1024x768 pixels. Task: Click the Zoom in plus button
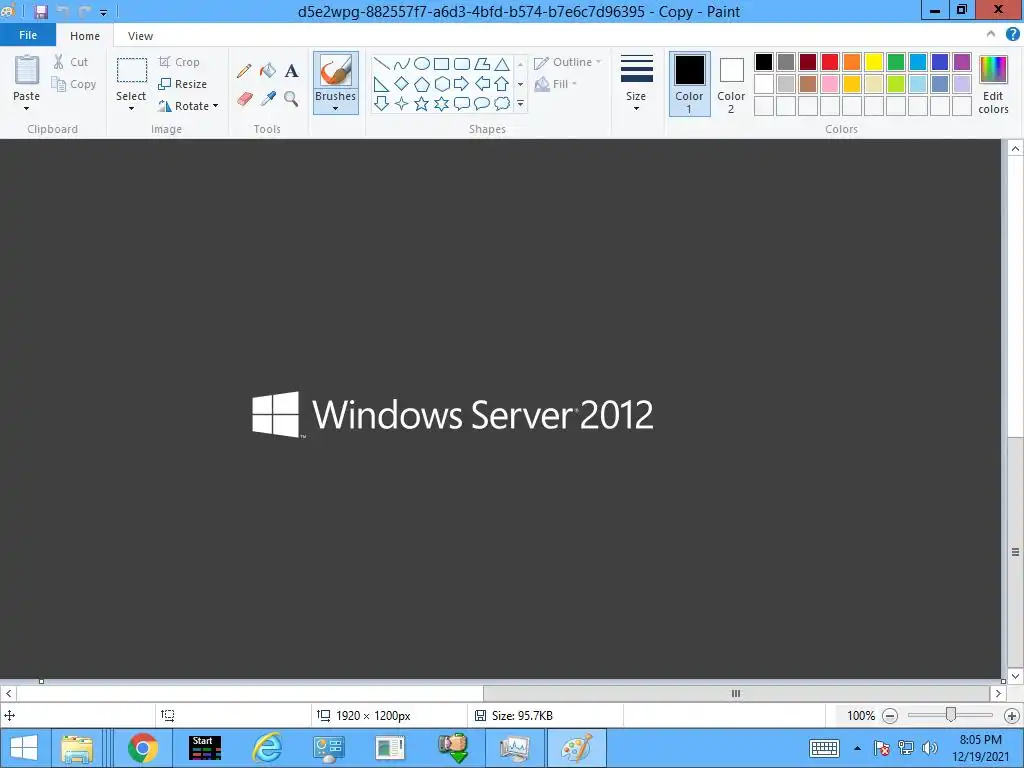click(1012, 716)
